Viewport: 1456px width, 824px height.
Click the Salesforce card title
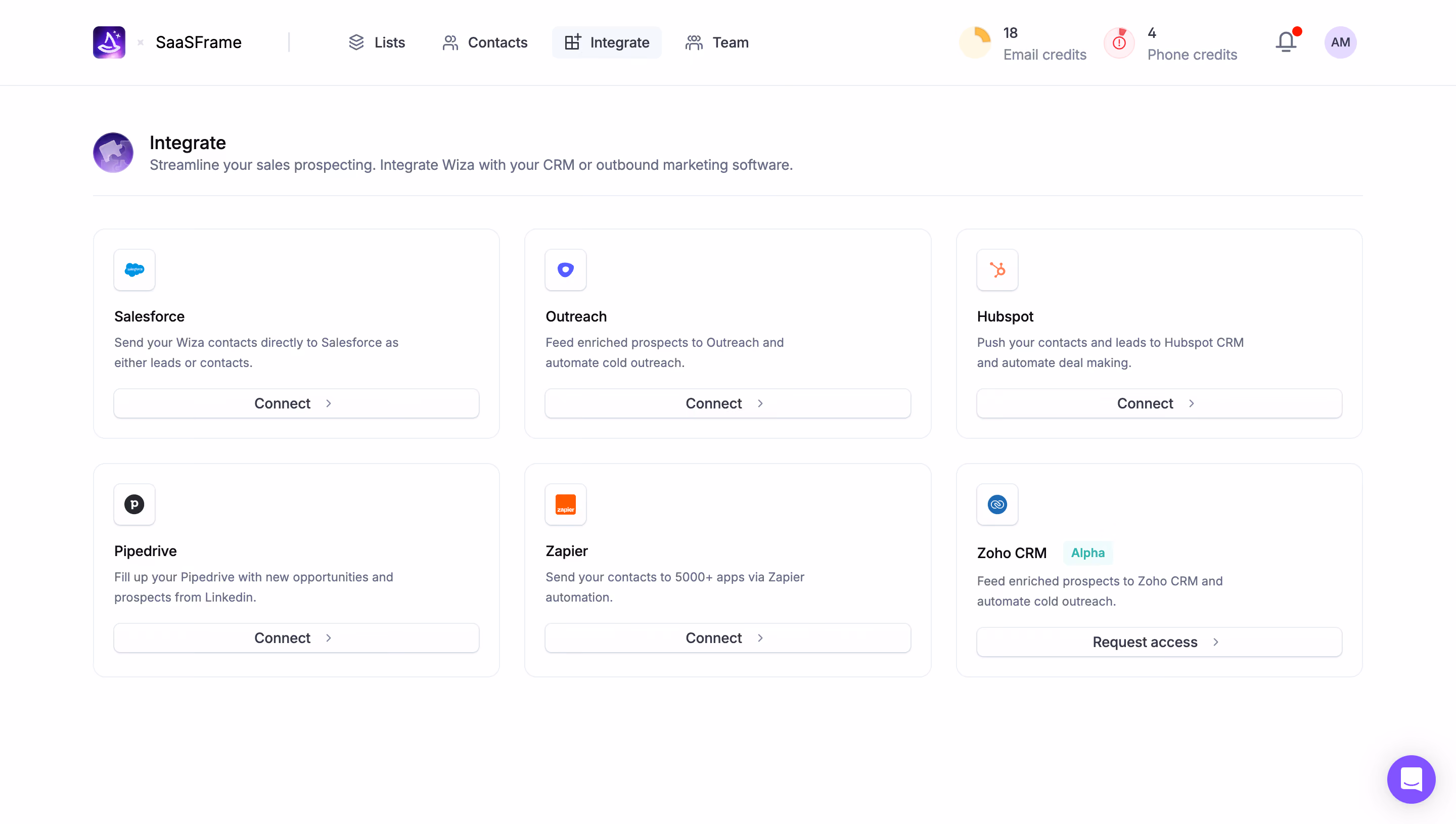149,316
